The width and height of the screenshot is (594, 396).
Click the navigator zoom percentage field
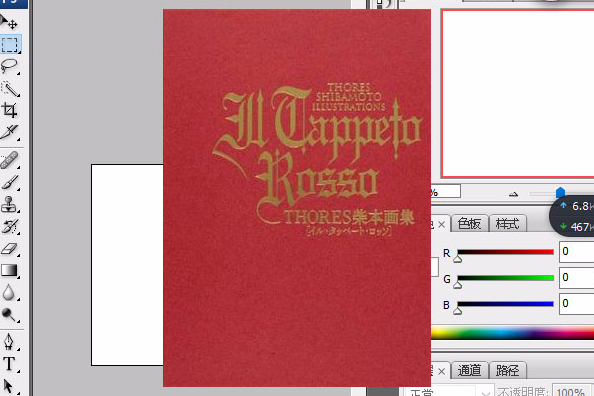point(446,191)
